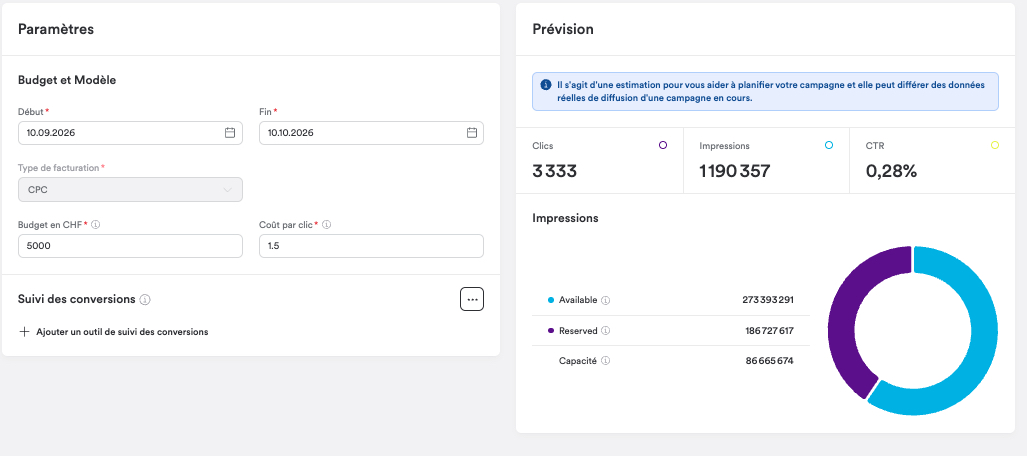Toggle the Clics purple circle indicator

(663, 145)
